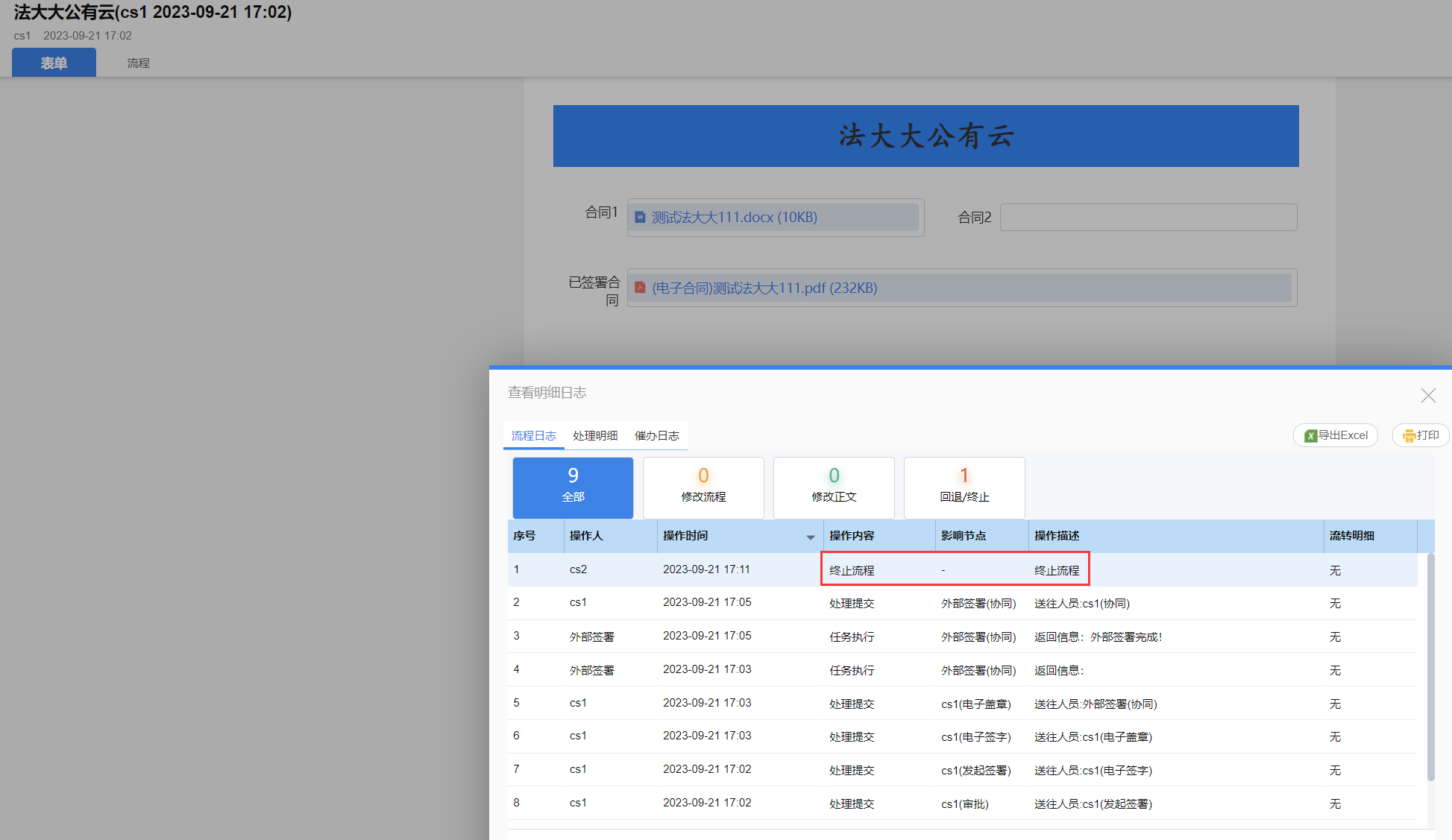Filter logs by 全部 count card
The width and height of the screenshot is (1452, 840).
[x=573, y=487]
